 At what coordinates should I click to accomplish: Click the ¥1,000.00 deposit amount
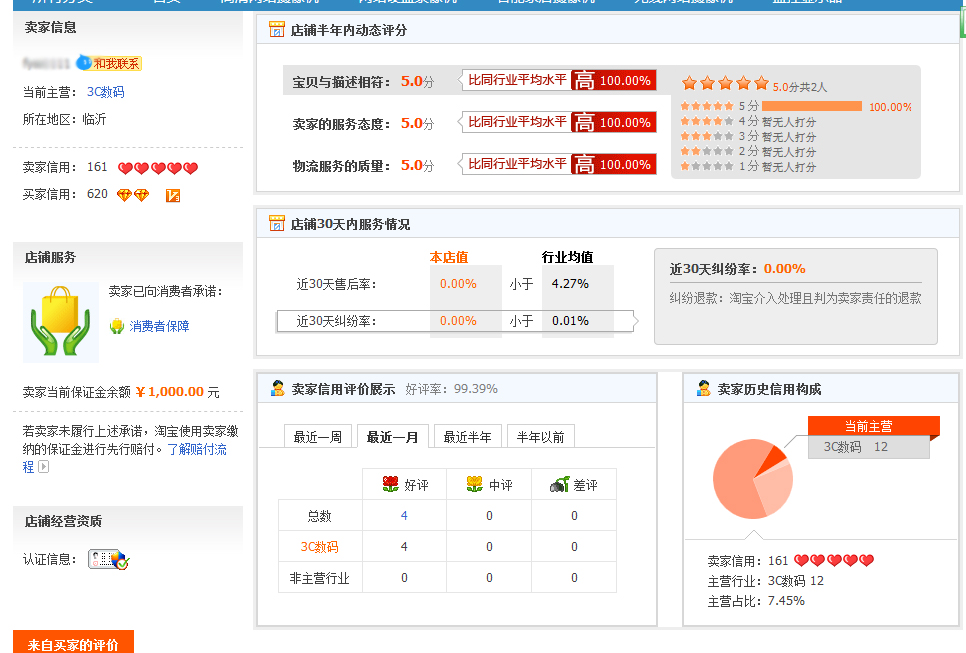(x=169, y=392)
